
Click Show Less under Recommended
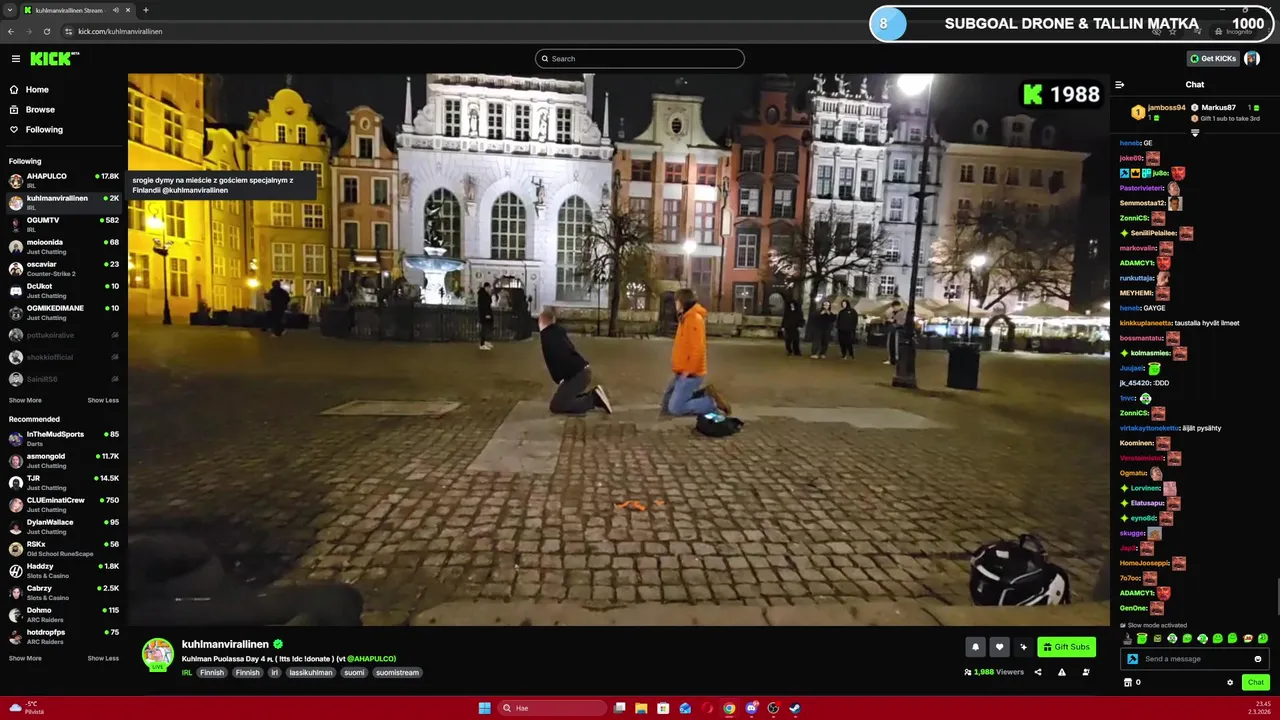pyautogui.click(x=103, y=658)
